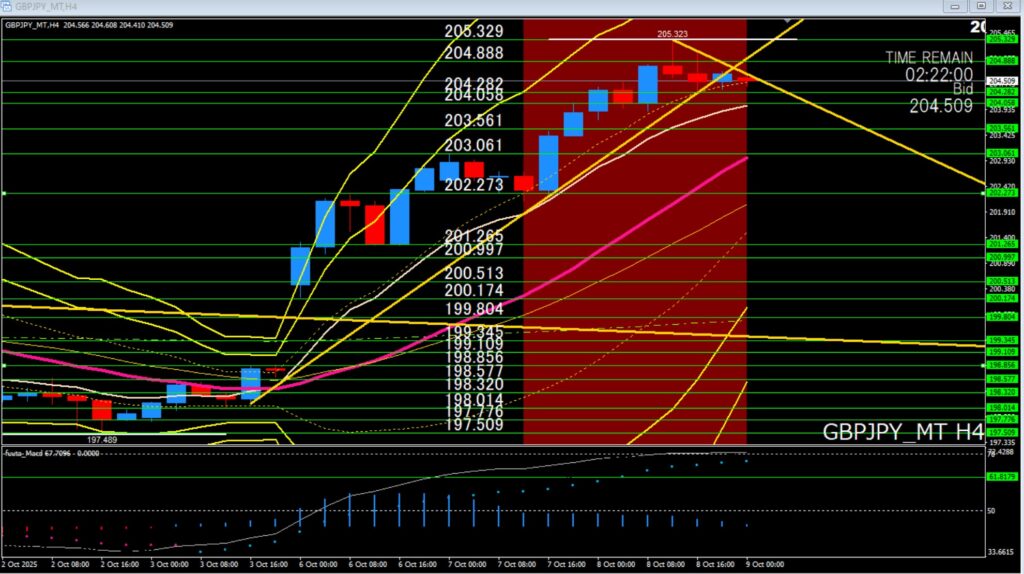Click the white 204.509 bid price tag on axis
The image size is (1024, 574).
[x=1003, y=81]
